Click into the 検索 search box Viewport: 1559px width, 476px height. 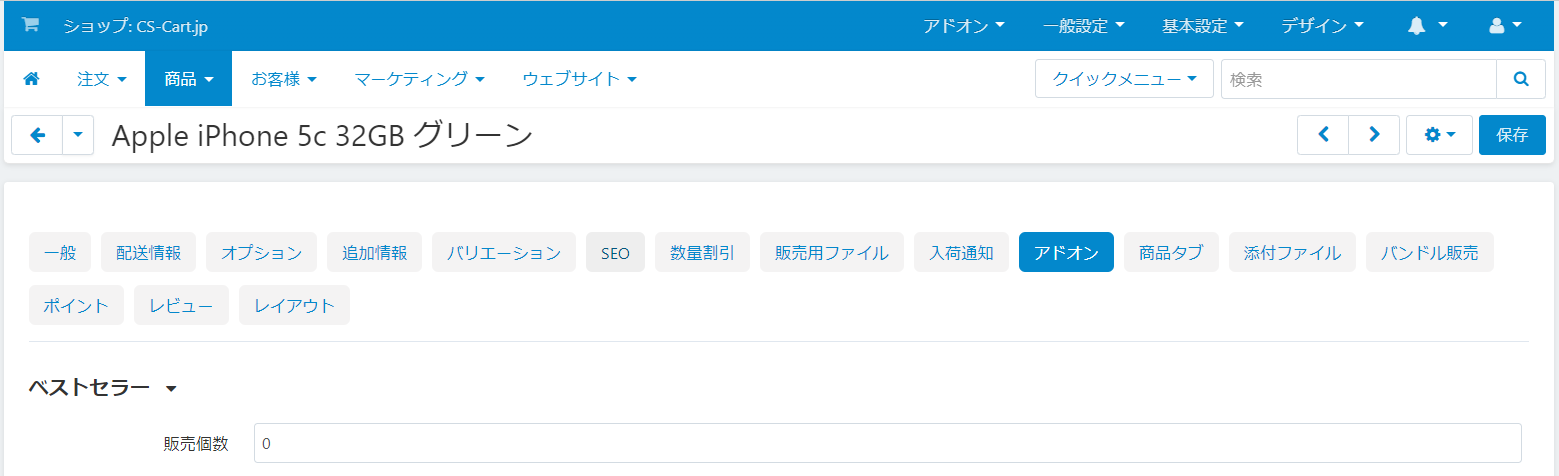pos(1358,79)
